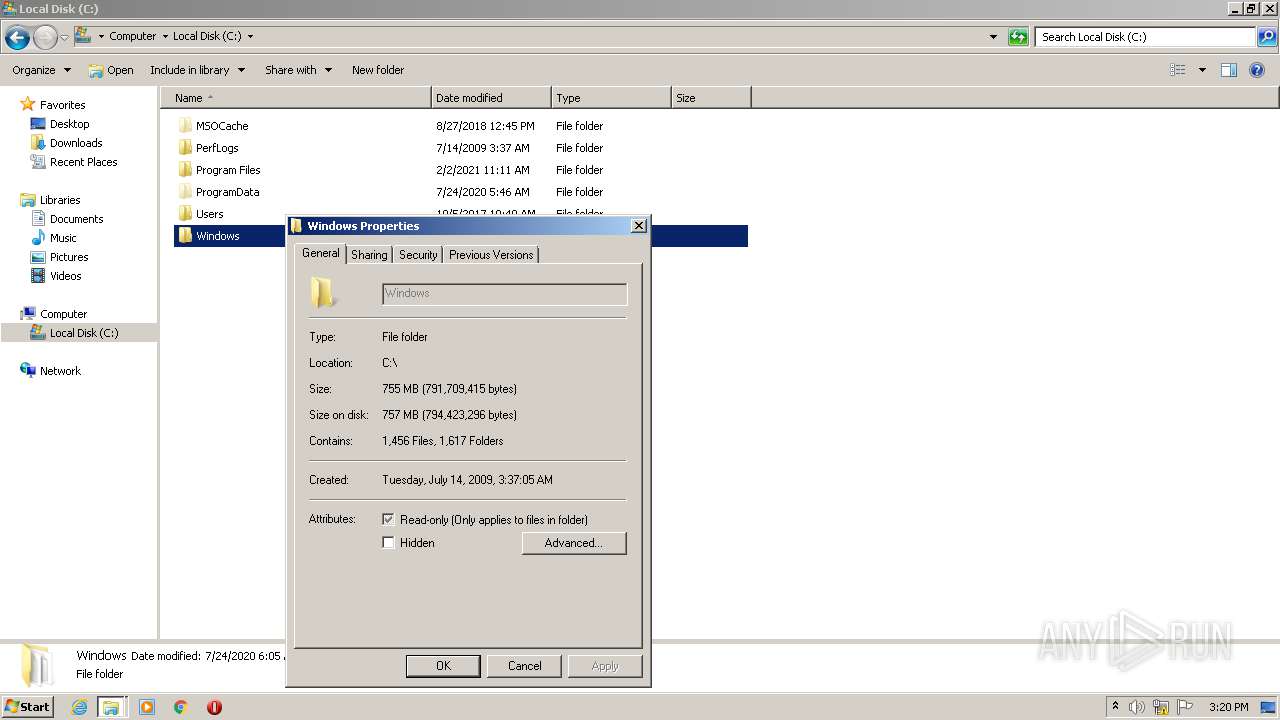Show hidden tray icons arrow
This screenshot has height=720, width=1280.
point(1115,706)
